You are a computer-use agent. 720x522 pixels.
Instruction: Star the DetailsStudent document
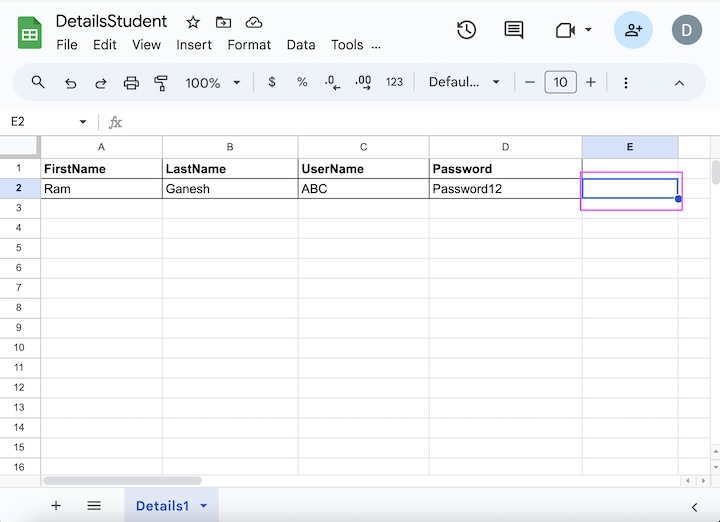193,22
